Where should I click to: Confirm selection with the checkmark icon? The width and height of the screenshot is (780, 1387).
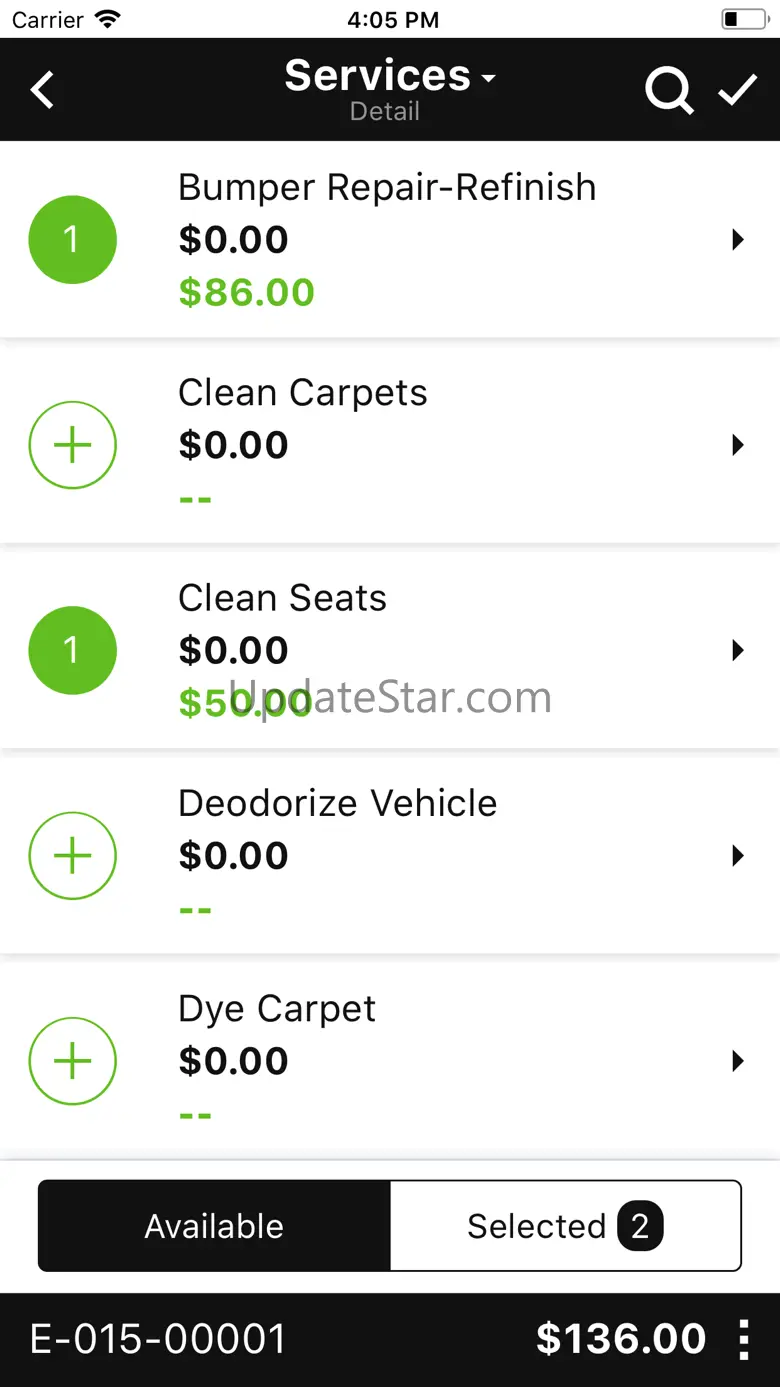click(x=738, y=90)
